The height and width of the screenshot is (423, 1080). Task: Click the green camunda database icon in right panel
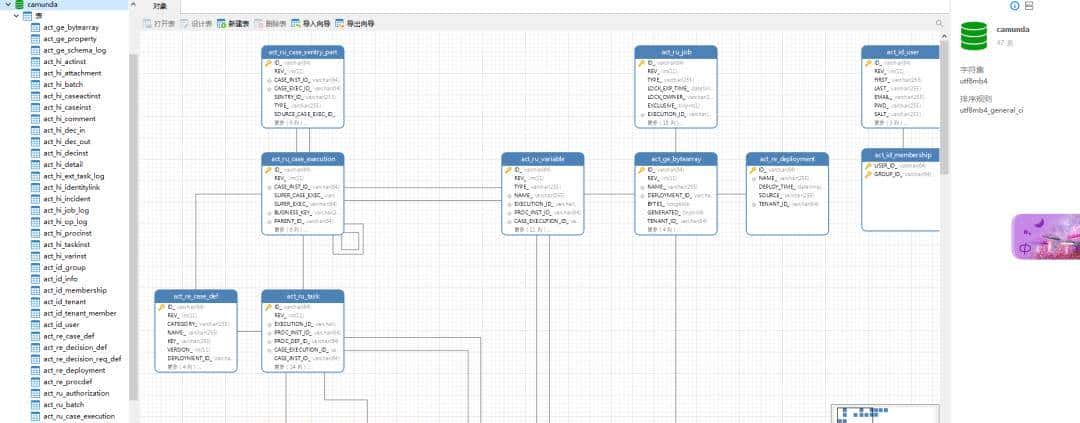coord(973,36)
